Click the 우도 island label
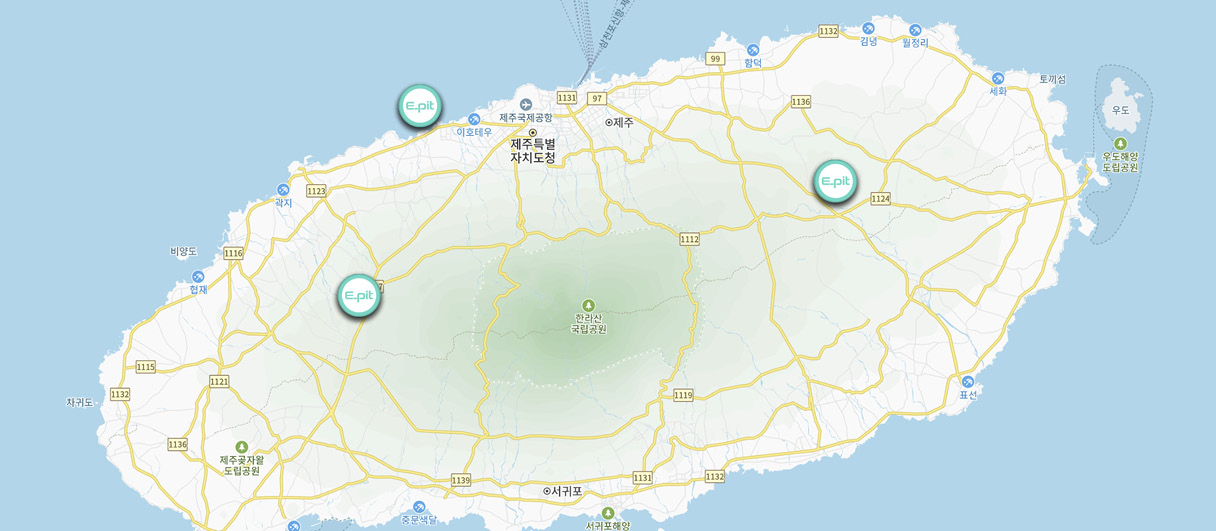The width and height of the screenshot is (1216, 531). [x=1119, y=110]
